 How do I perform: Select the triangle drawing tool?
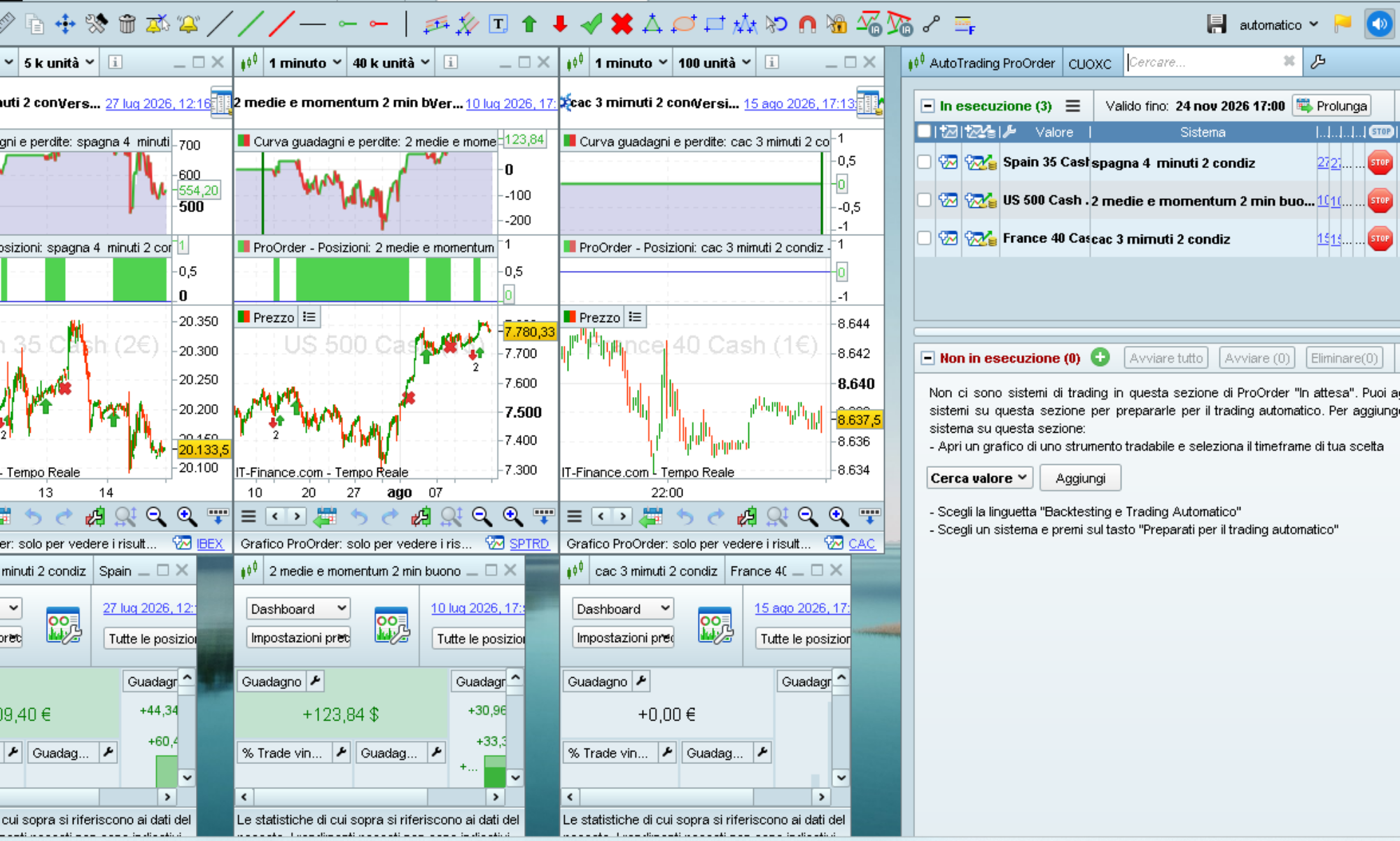coord(652,25)
